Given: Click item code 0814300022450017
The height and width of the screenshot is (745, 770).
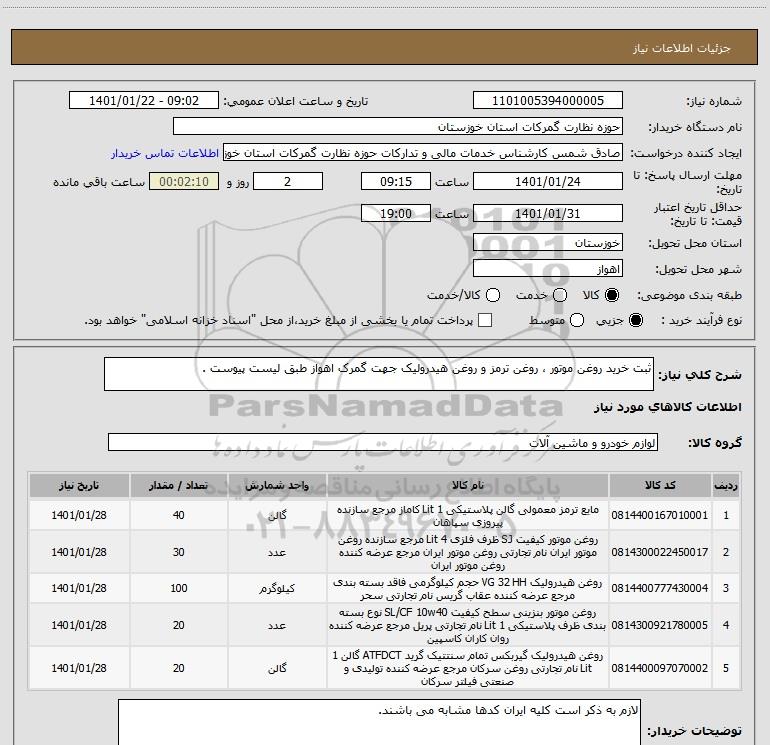Looking at the screenshot, I should pos(660,552).
